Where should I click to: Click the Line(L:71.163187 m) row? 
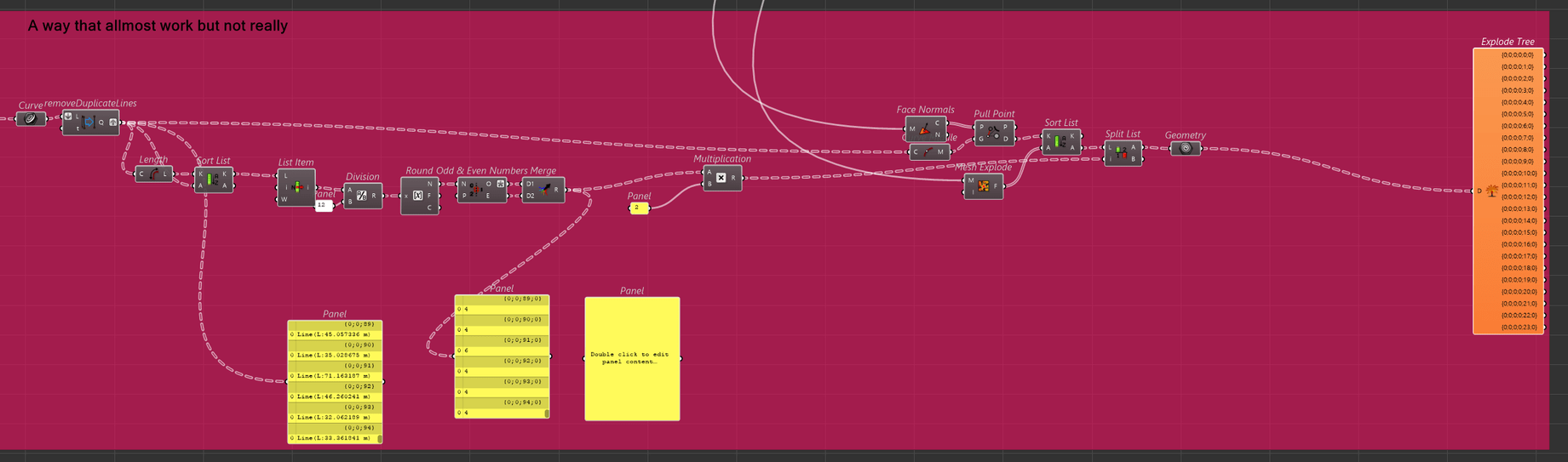(x=335, y=375)
